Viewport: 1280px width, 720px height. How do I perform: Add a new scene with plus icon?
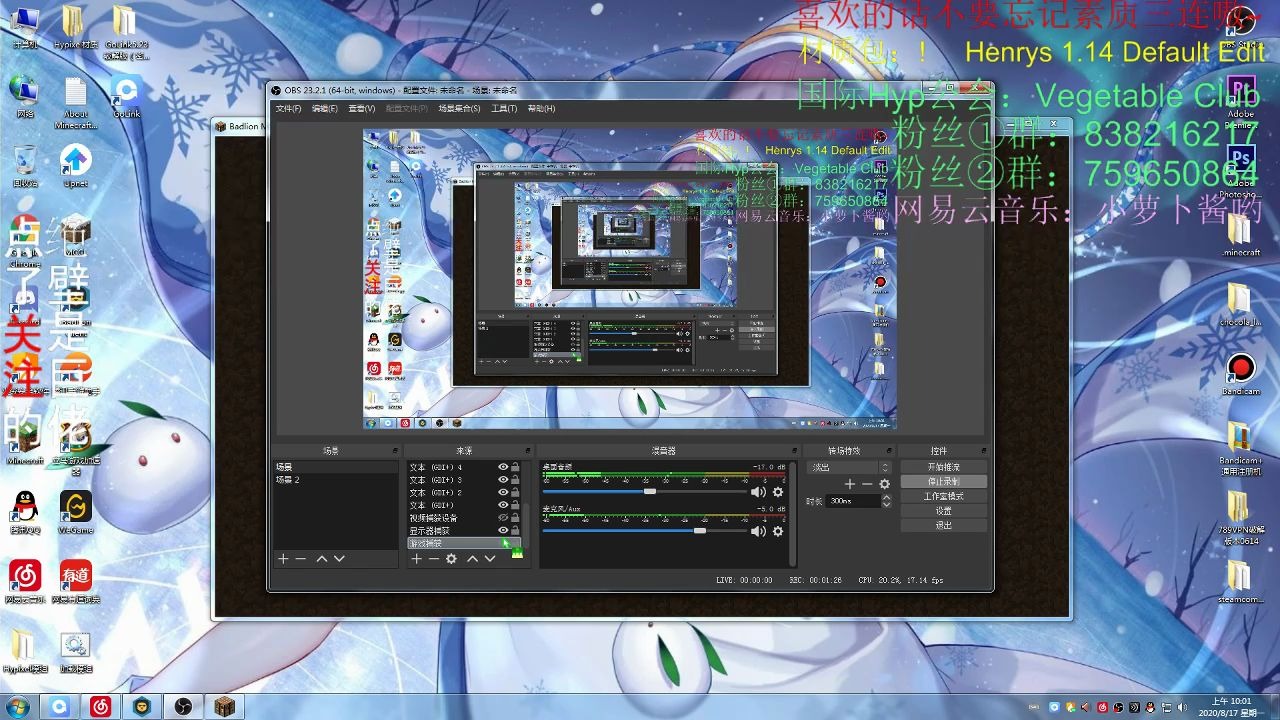pos(283,559)
